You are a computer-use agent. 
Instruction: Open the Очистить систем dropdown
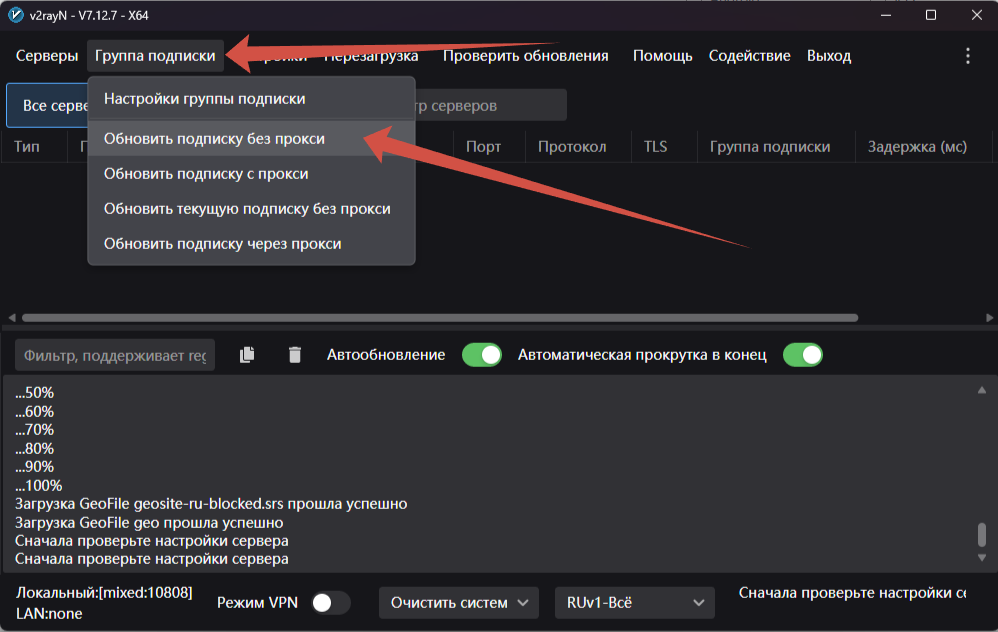[459, 602]
